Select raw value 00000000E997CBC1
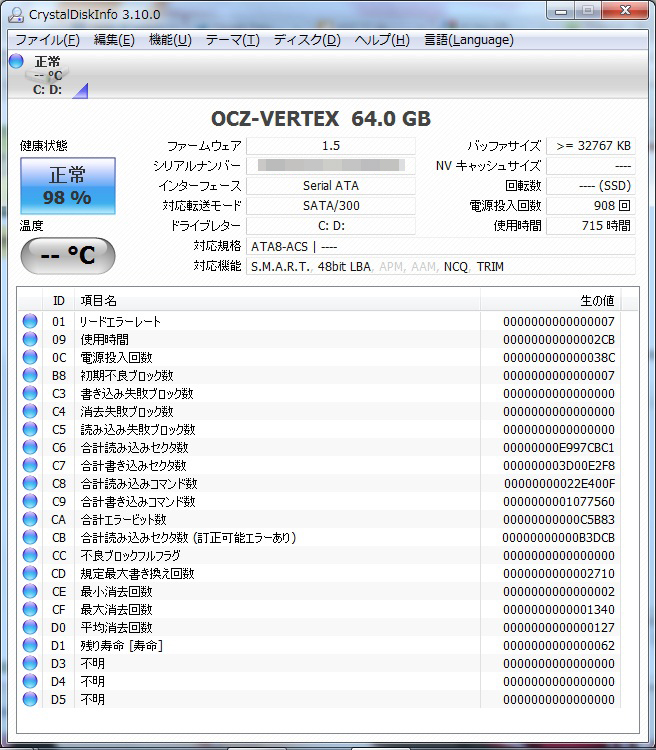 click(559, 448)
